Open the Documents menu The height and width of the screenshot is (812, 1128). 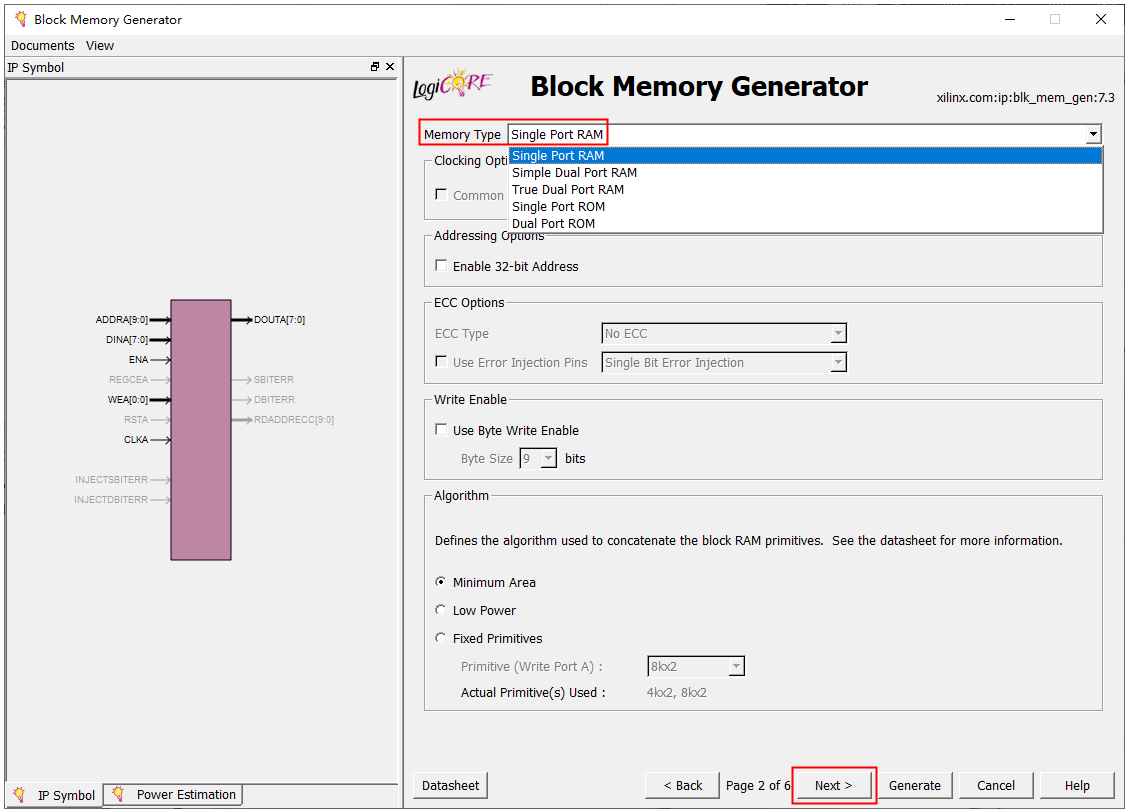coord(42,46)
